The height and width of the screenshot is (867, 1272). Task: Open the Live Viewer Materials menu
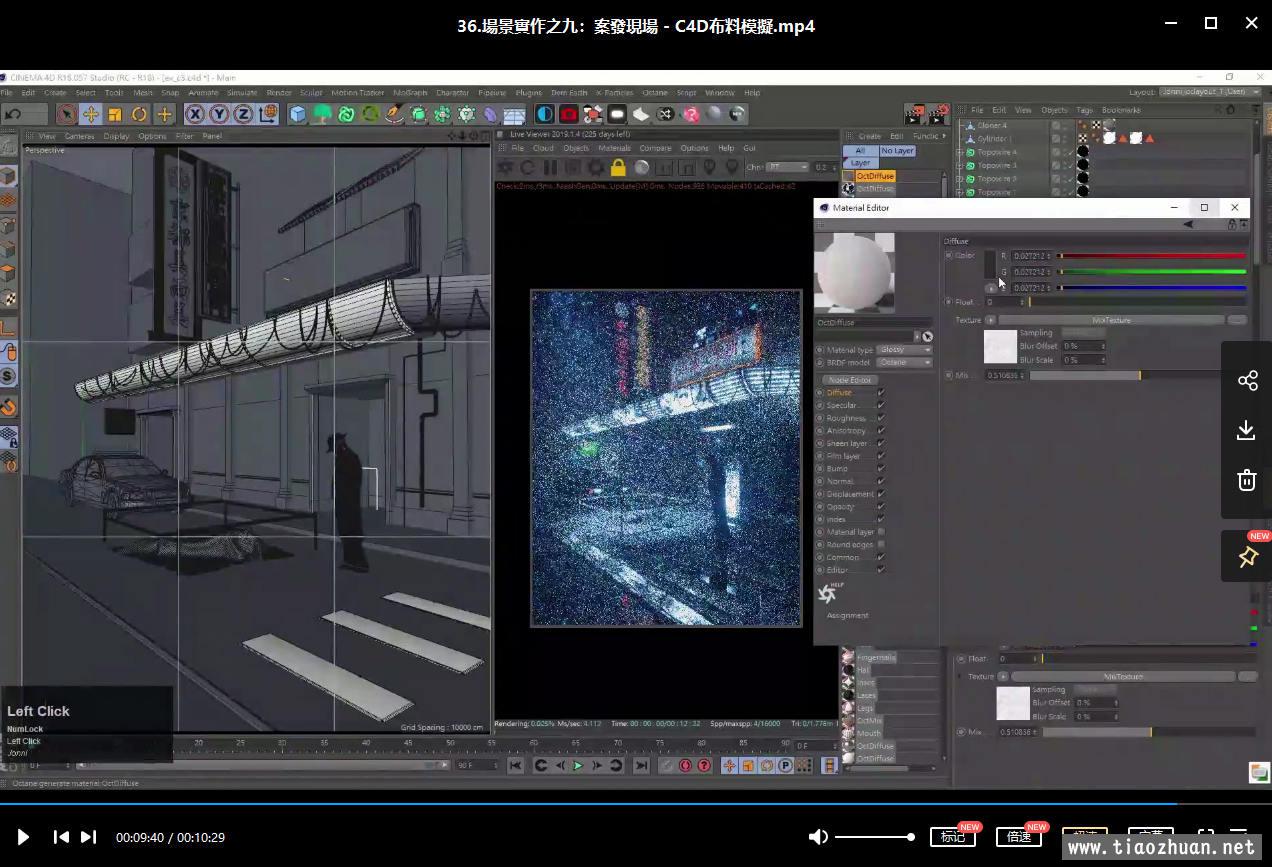pos(614,148)
